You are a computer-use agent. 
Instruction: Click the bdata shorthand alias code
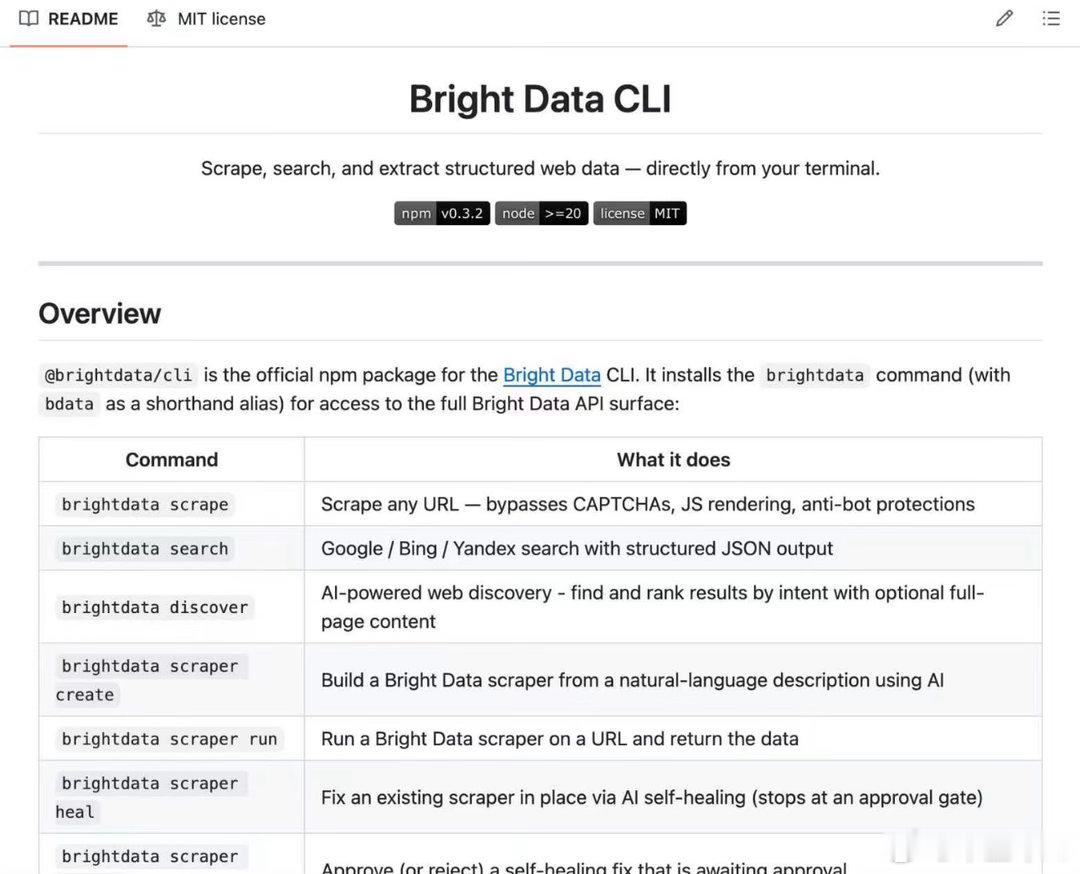[69, 404]
